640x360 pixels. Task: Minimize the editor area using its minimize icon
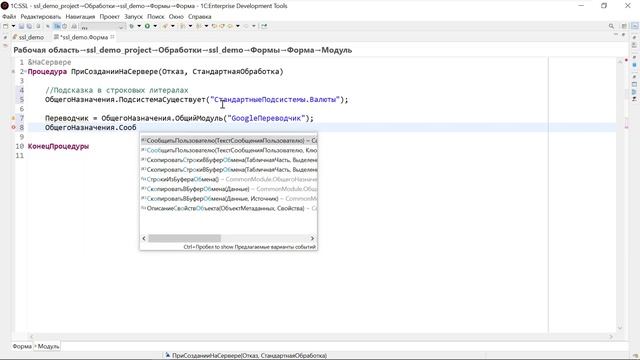pos(616,35)
